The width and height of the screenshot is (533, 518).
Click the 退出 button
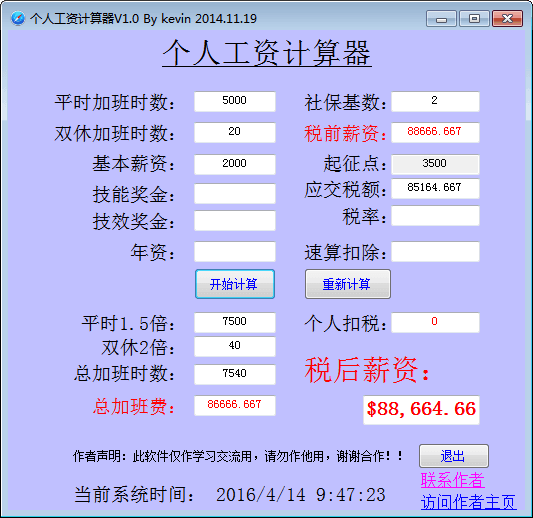[x=454, y=456]
